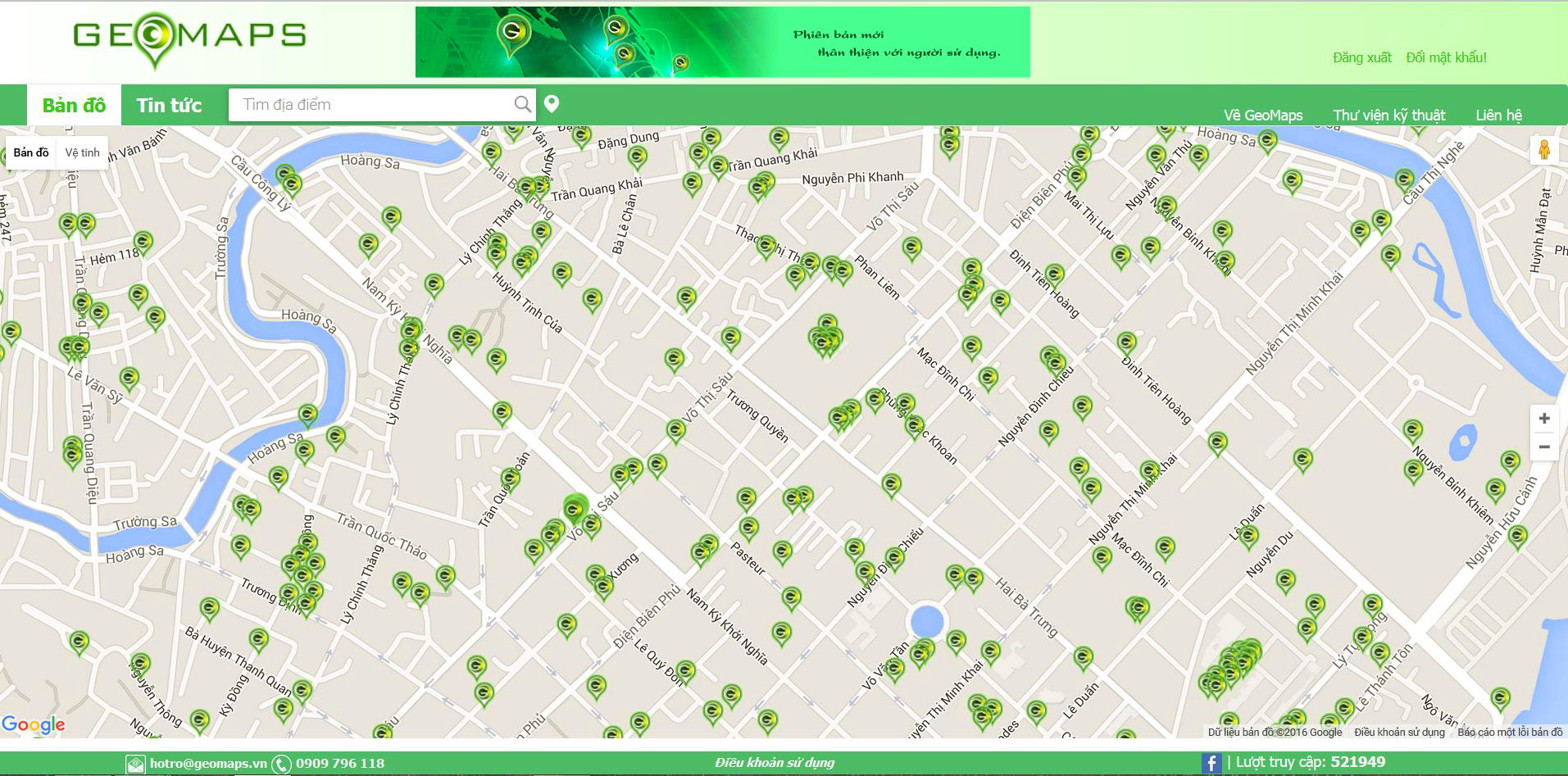Click inside the Tìm địa điểm search field
The width and height of the screenshot is (1568, 776).
click(x=369, y=104)
